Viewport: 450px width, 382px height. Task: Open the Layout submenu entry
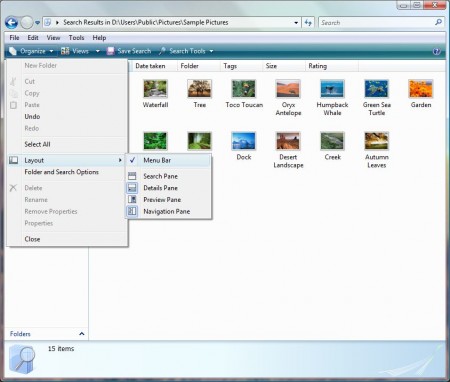[x=67, y=160]
